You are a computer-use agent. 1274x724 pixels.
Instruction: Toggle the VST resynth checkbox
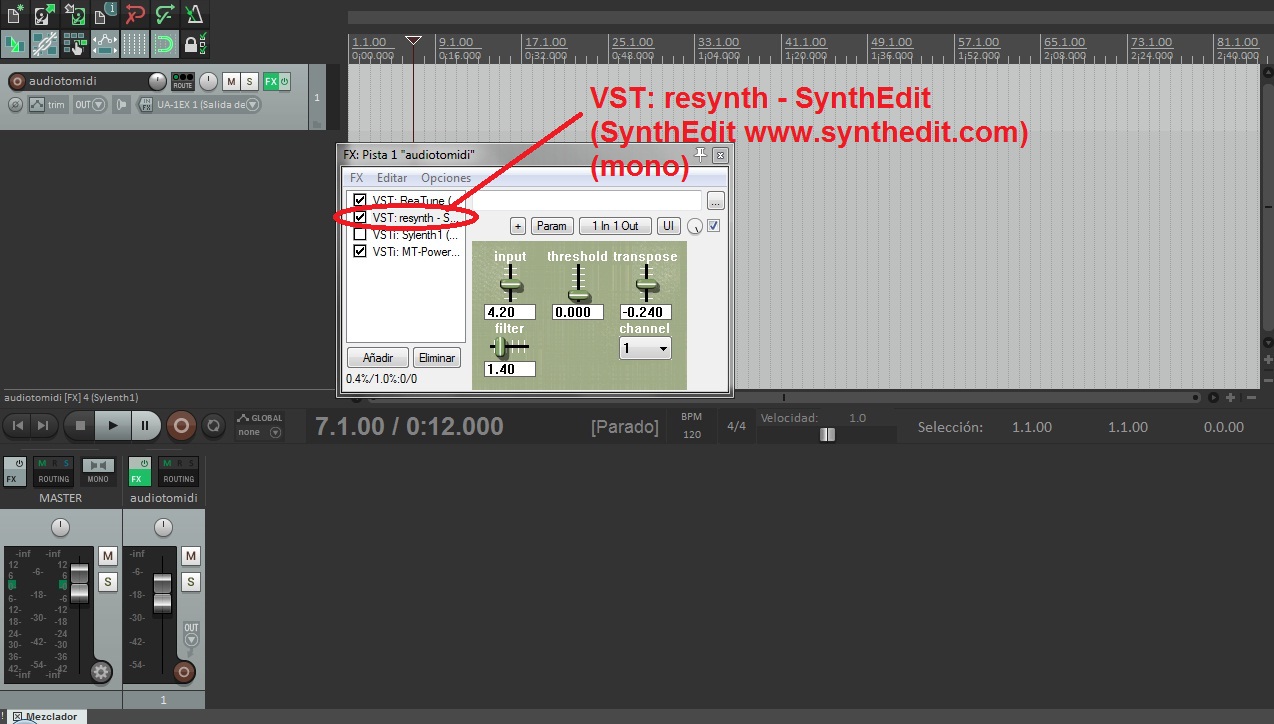coord(360,217)
